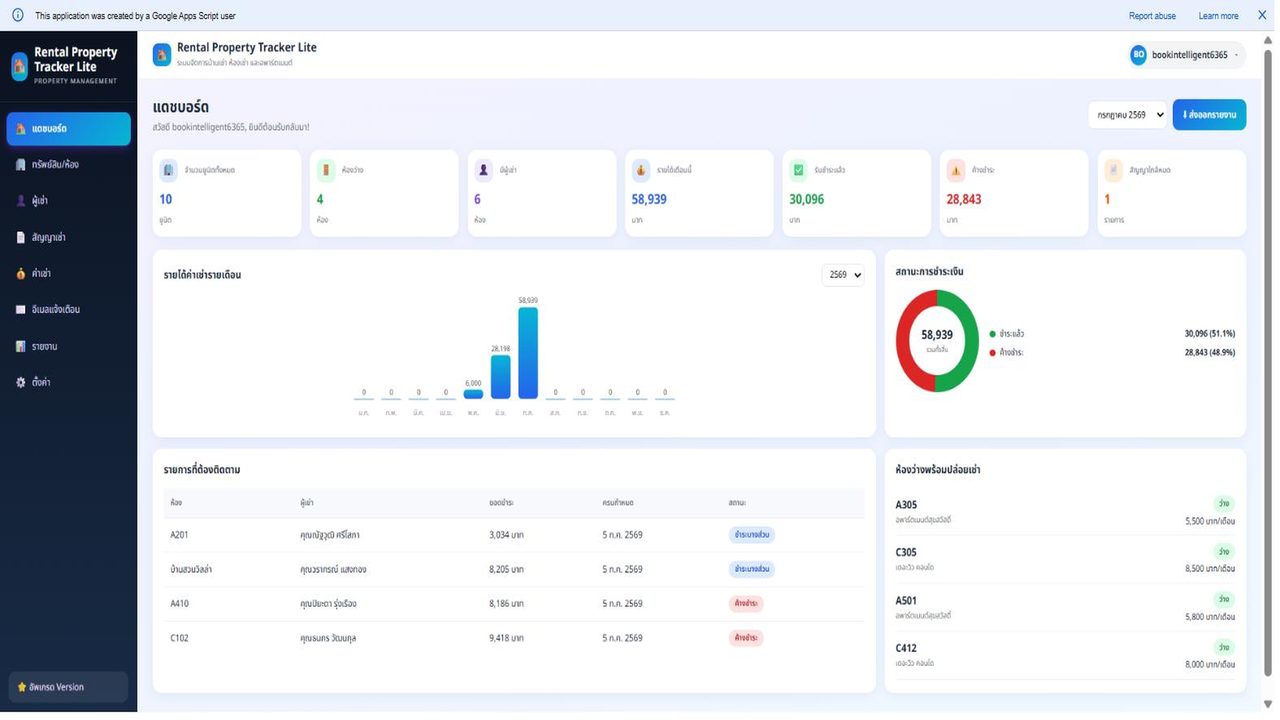Go to อีเมลแจ้งเตือน in sidebar
Image resolution: width=1280 pixels, height=720 pixels.
pos(68,310)
